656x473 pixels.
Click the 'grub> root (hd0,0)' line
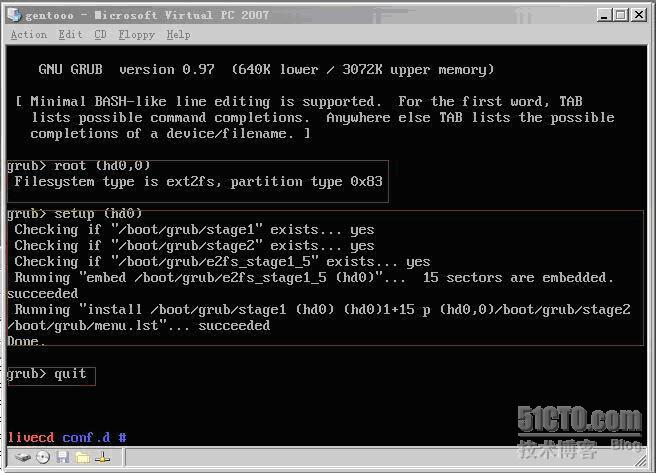coord(79,166)
